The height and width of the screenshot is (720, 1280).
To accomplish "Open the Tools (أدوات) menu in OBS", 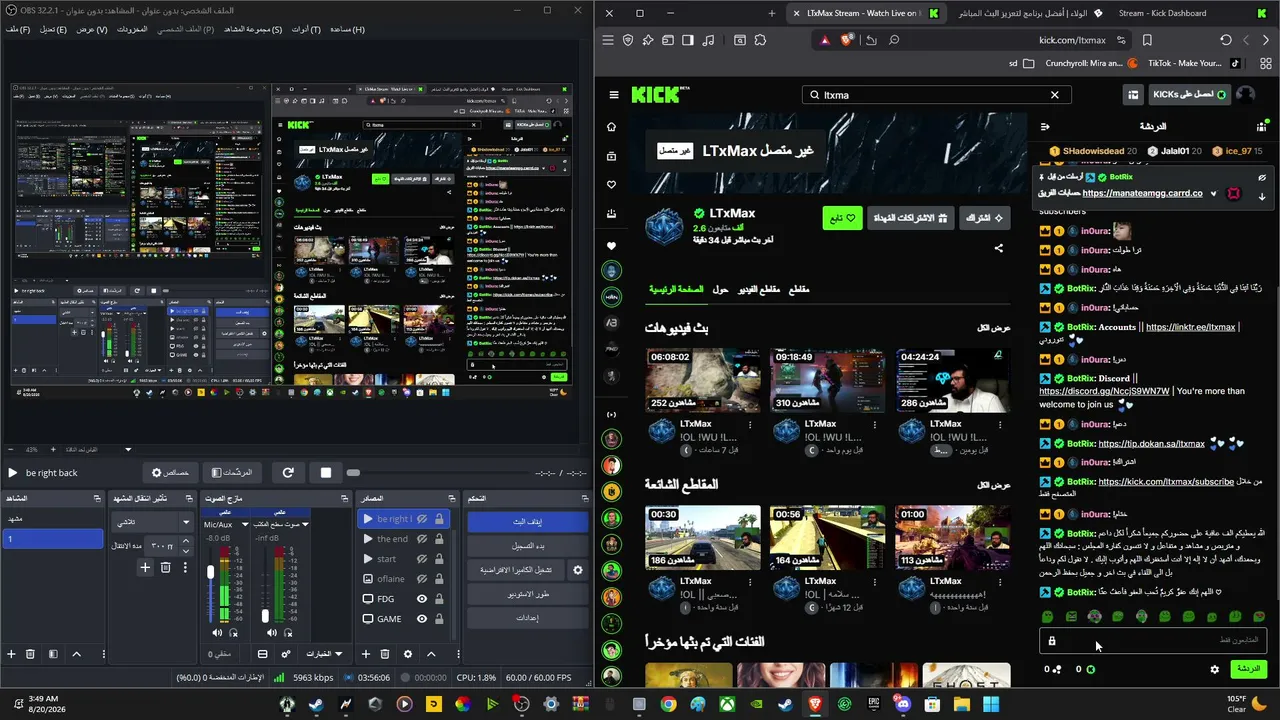I will 306,29.
